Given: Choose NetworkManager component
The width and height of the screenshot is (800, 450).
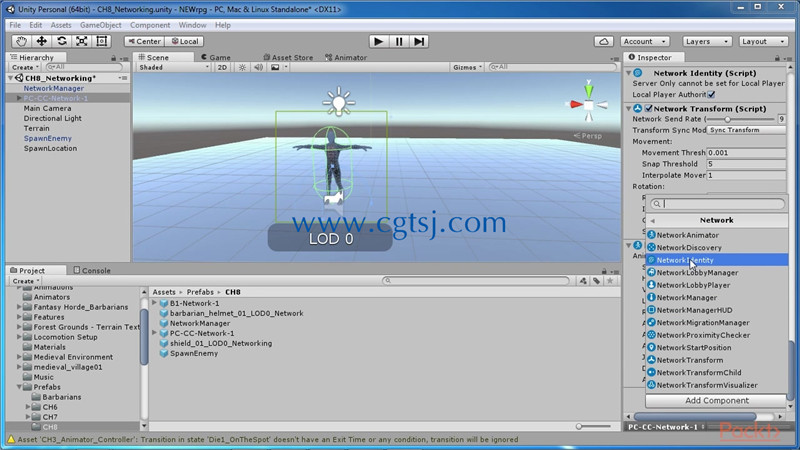Looking at the screenshot, I should tap(717, 297).
